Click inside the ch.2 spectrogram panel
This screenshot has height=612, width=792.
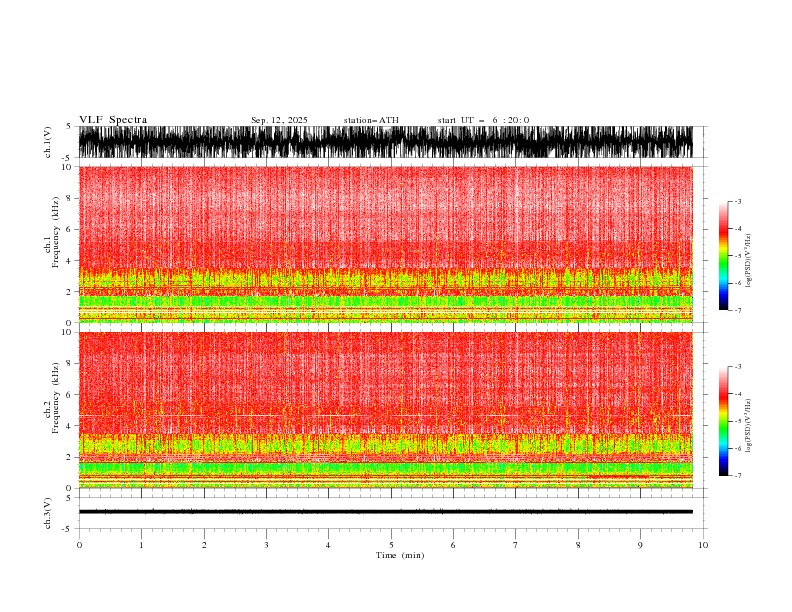coord(385,410)
